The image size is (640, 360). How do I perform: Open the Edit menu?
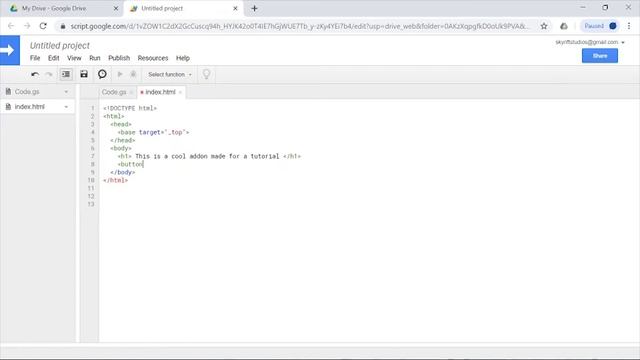pyautogui.click(x=53, y=58)
